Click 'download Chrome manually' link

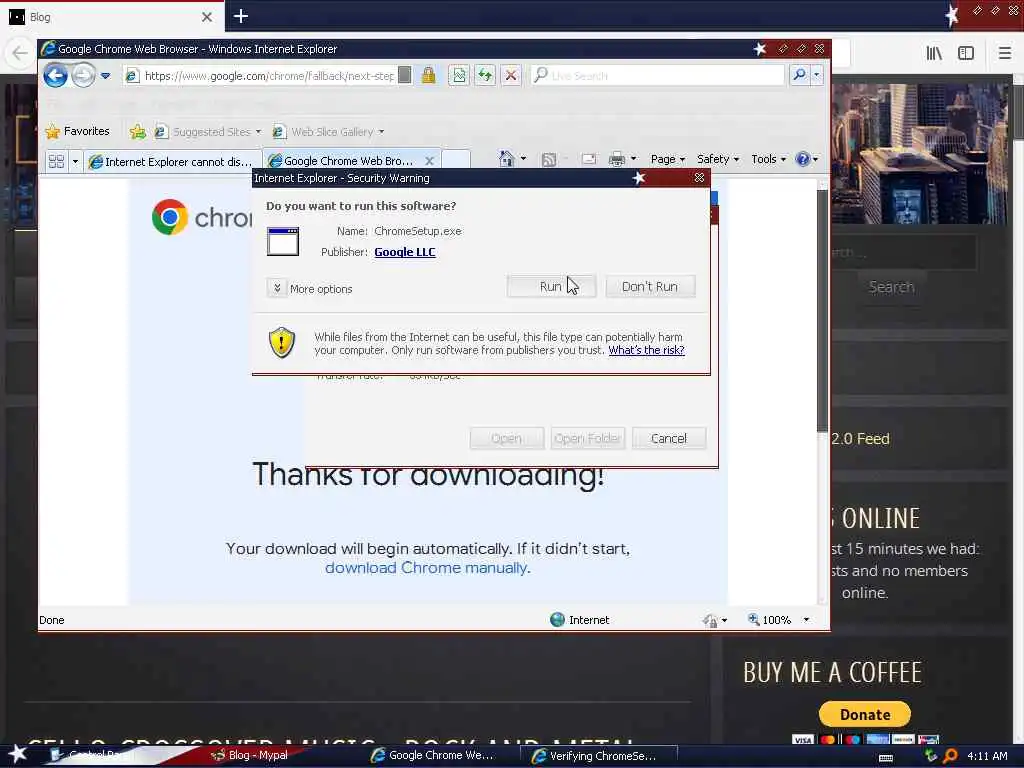426,568
